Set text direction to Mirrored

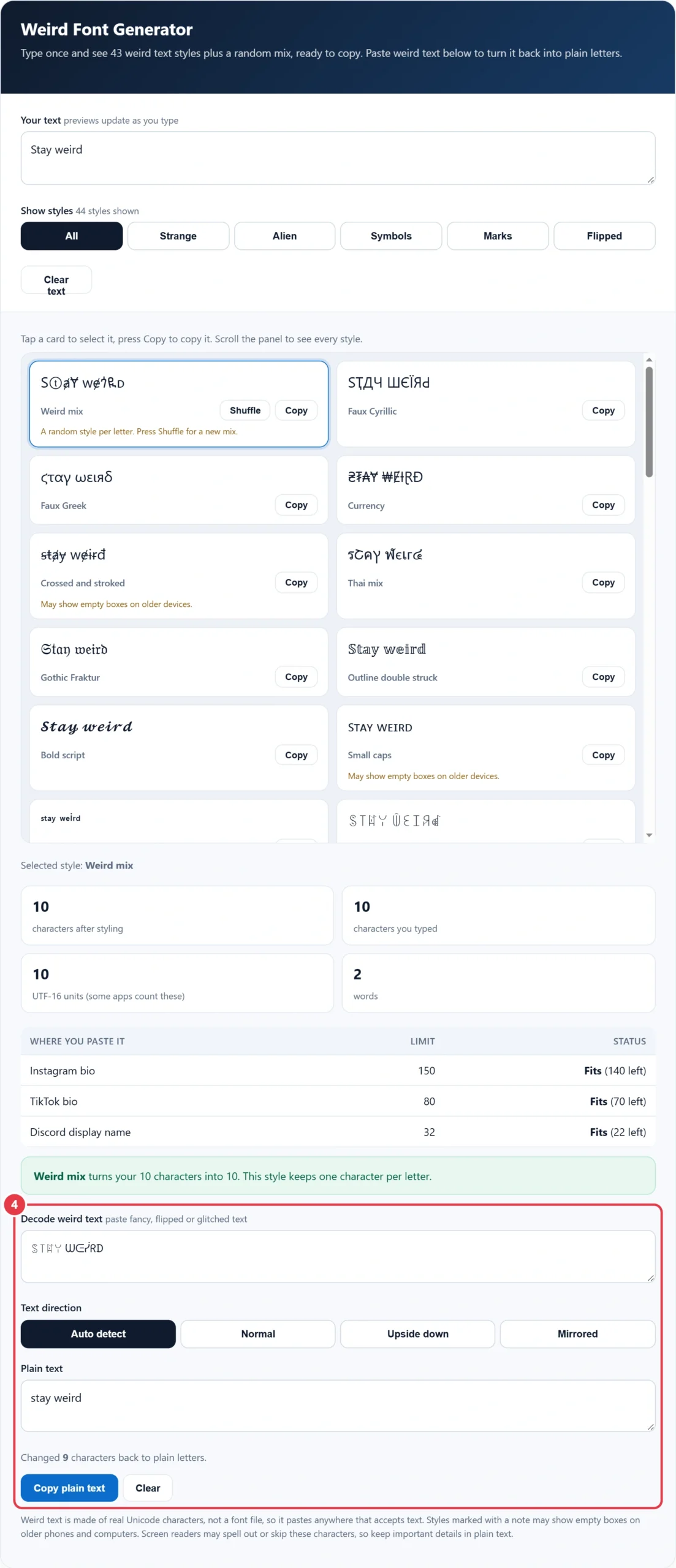click(x=577, y=1333)
